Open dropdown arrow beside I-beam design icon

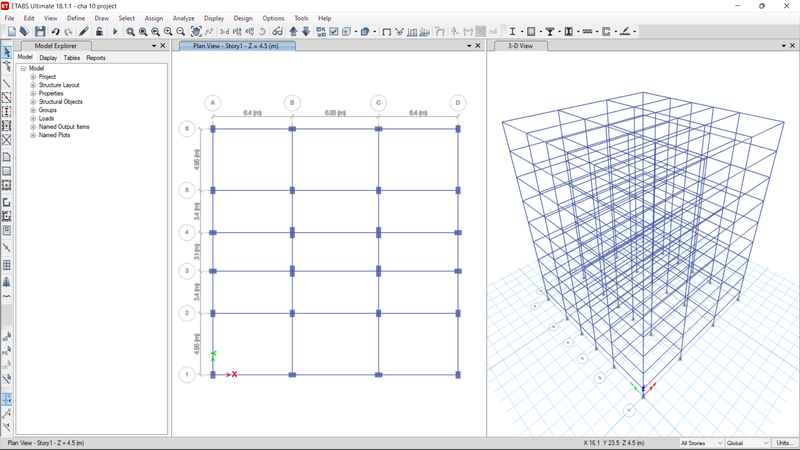tap(522, 32)
